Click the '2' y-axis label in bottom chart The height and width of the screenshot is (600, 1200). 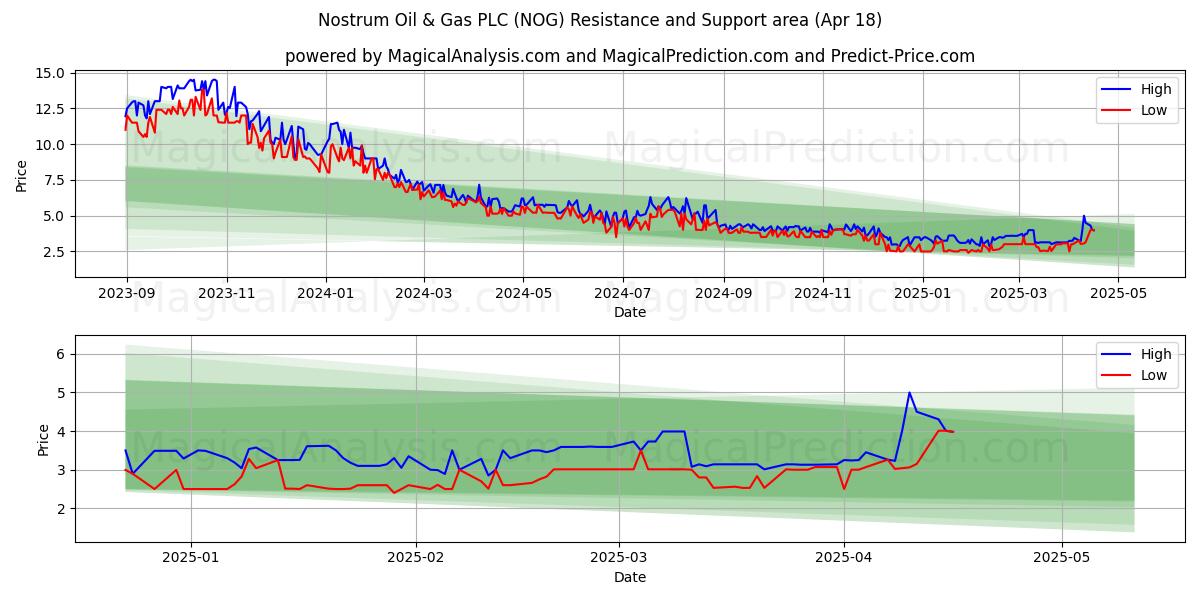[x=61, y=509]
